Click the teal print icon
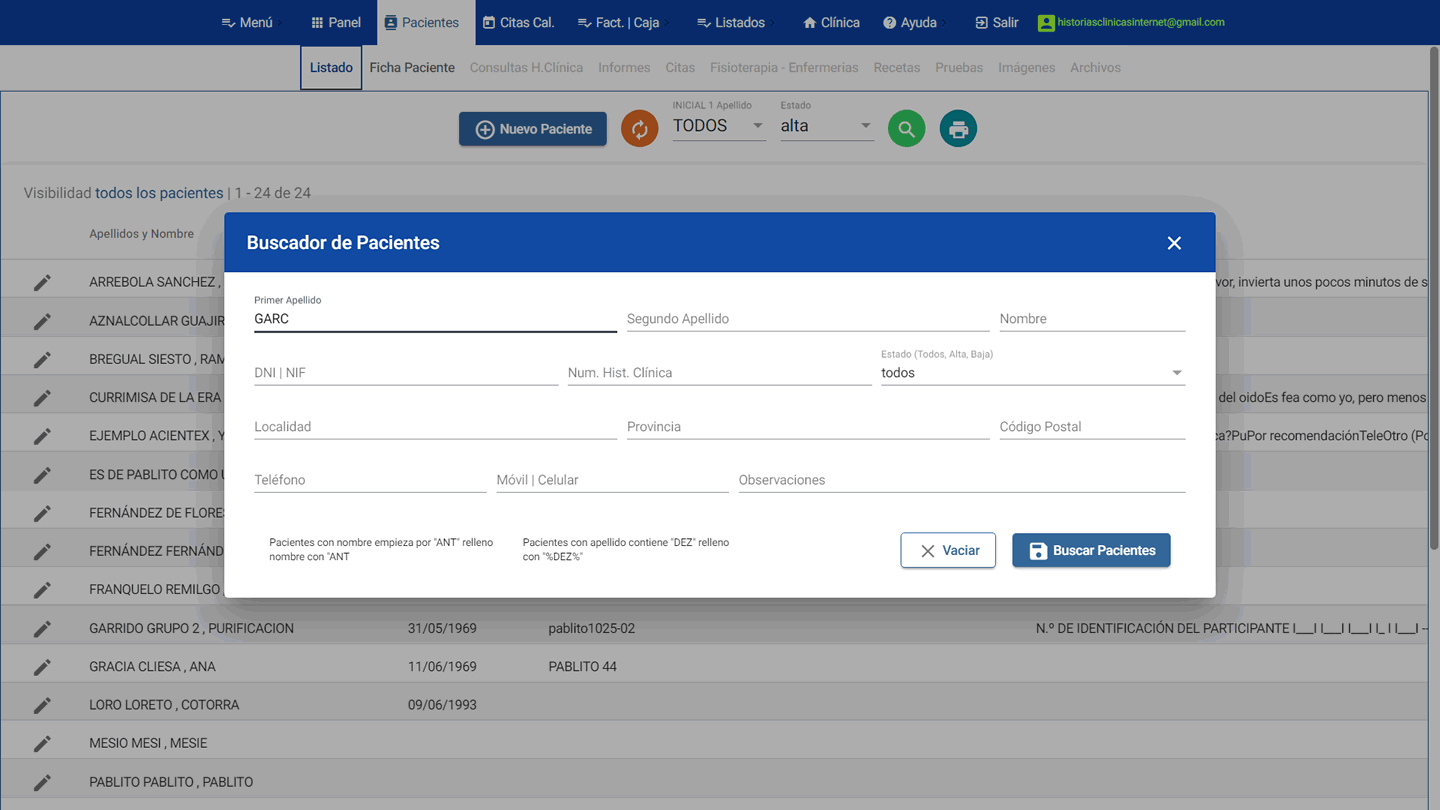 point(958,129)
